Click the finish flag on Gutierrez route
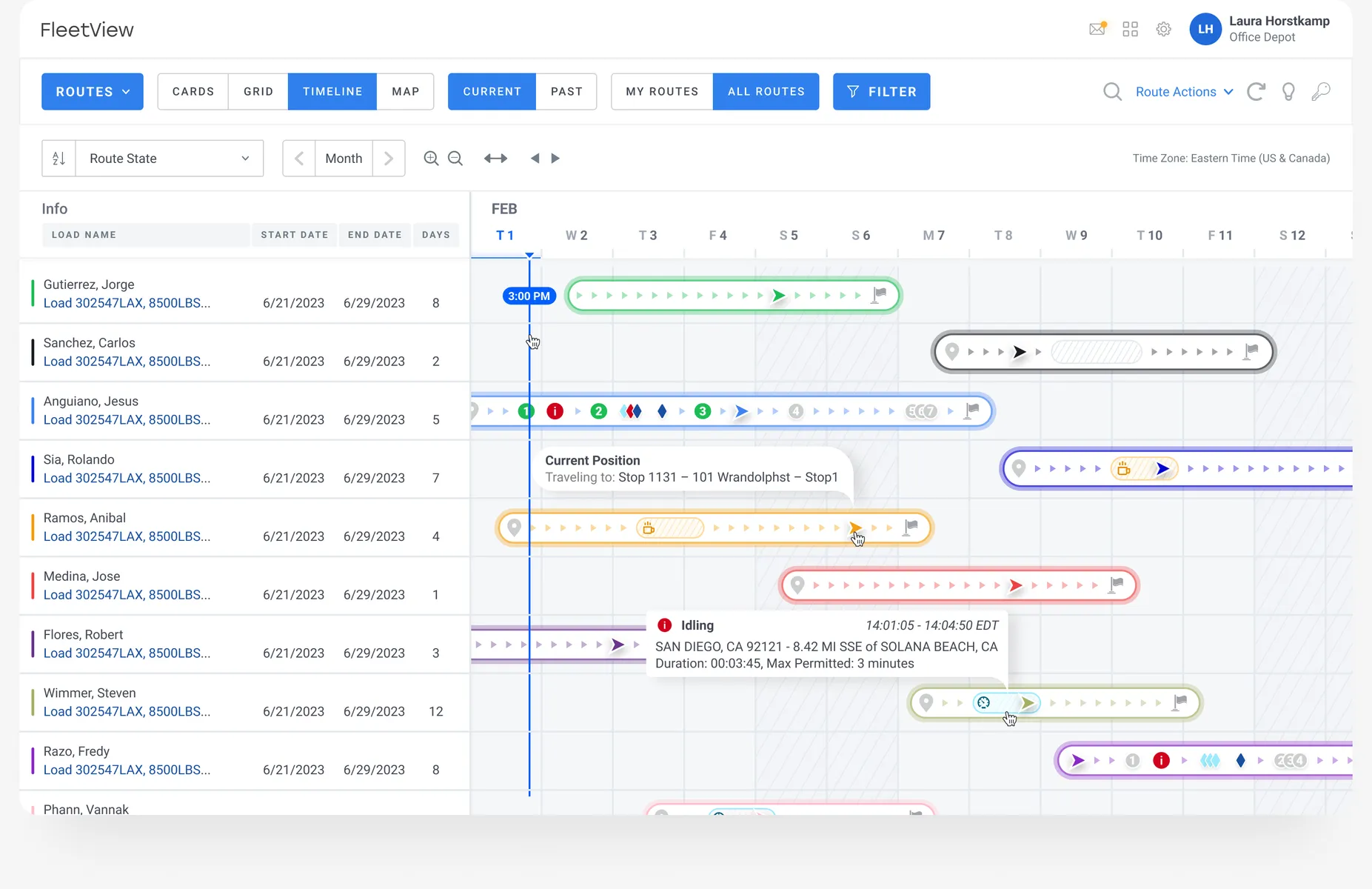The width and height of the screenshot is (1372, 889). click(880, 295)
